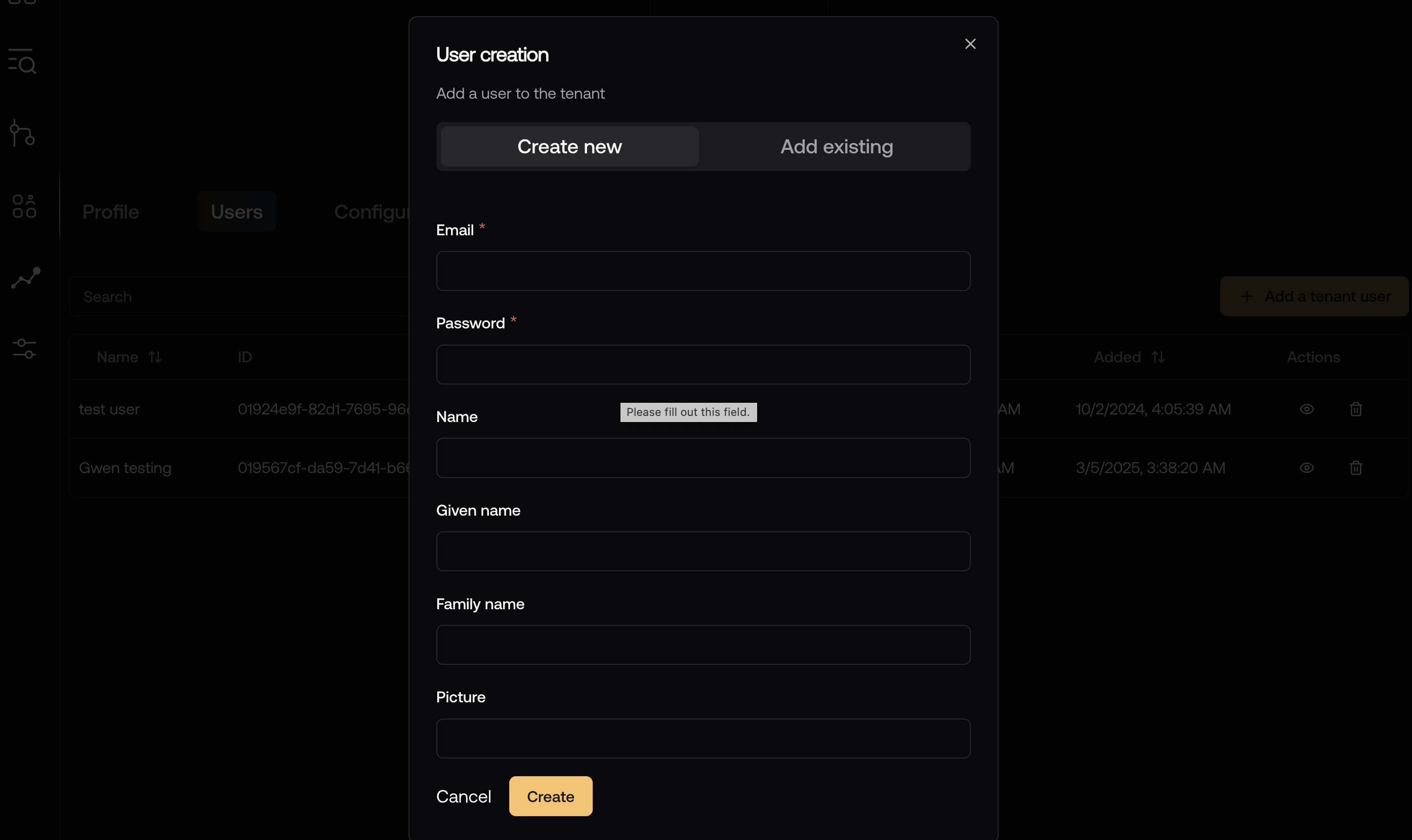Delete the Gwen testing user with trash icon
Image resolution: width=1412 pixels, height=840 pixels.
(1355, 468)
